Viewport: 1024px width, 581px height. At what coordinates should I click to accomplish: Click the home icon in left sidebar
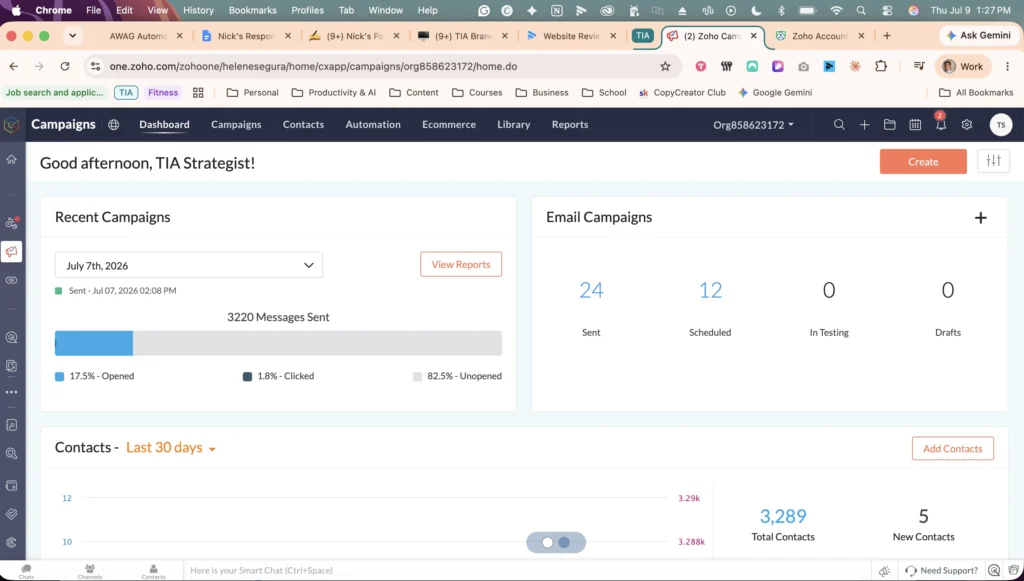[11, 159]
